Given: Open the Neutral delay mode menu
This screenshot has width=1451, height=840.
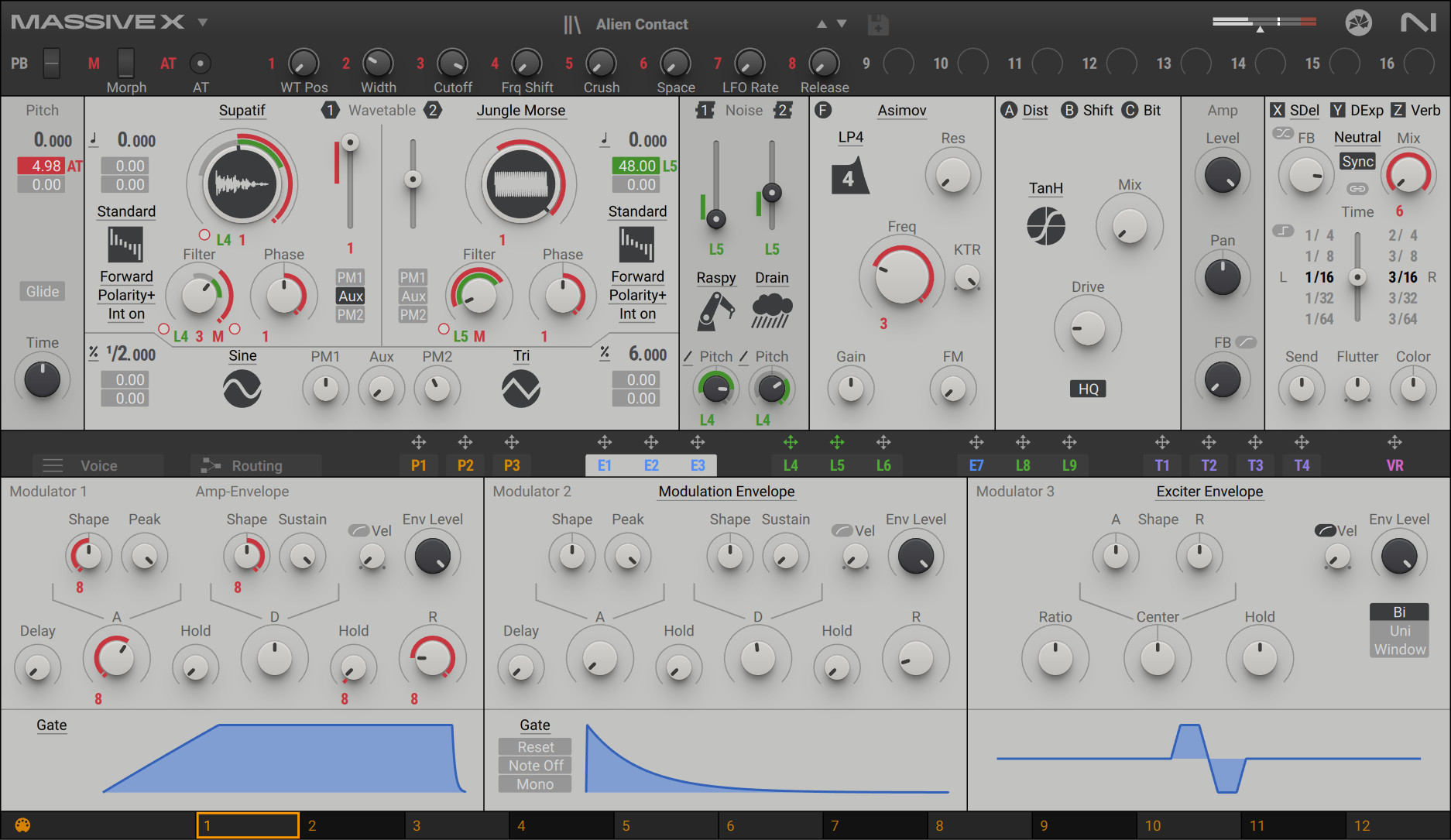Looking at the screenshot, I should pyautogui.click(x=1357, y=137).
